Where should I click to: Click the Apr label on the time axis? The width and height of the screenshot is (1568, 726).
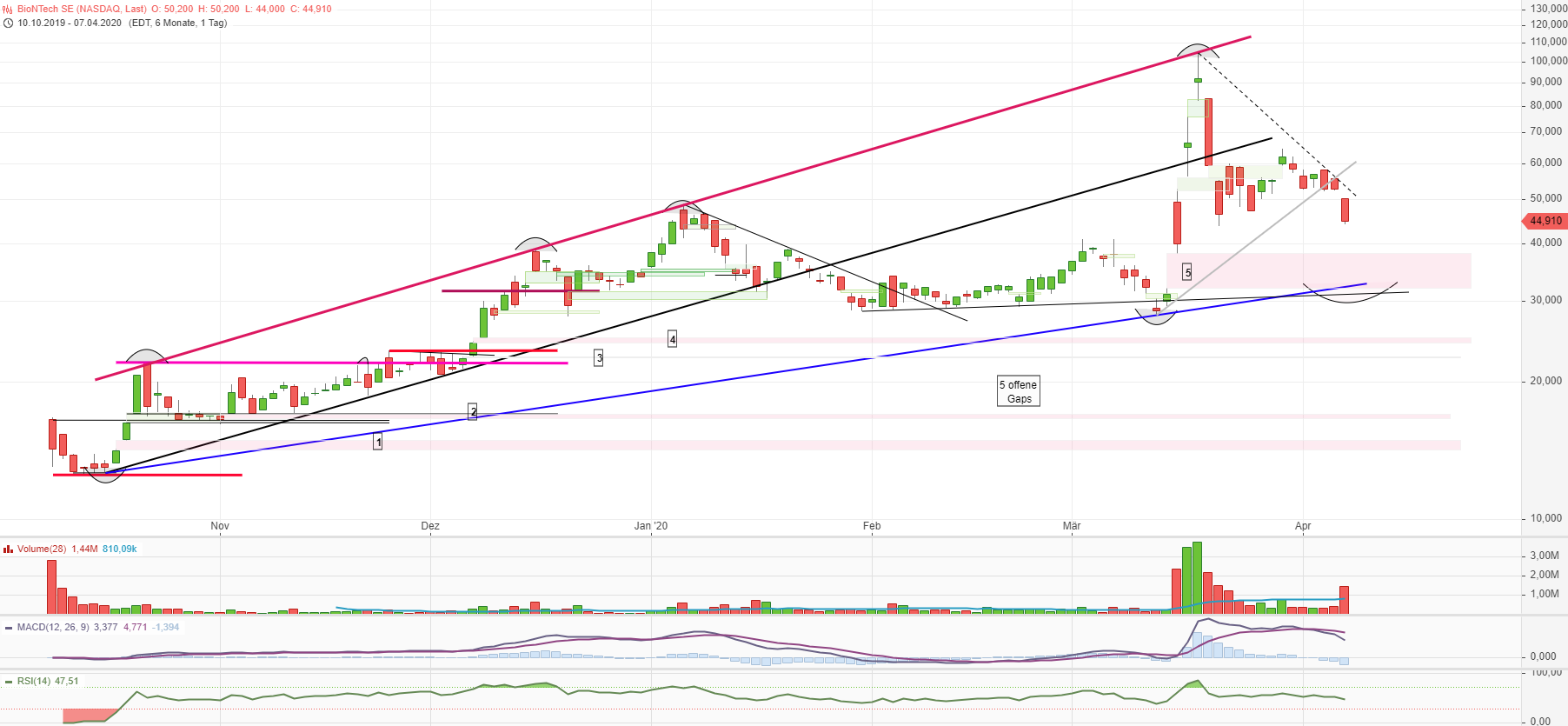tap(1303, 526)
